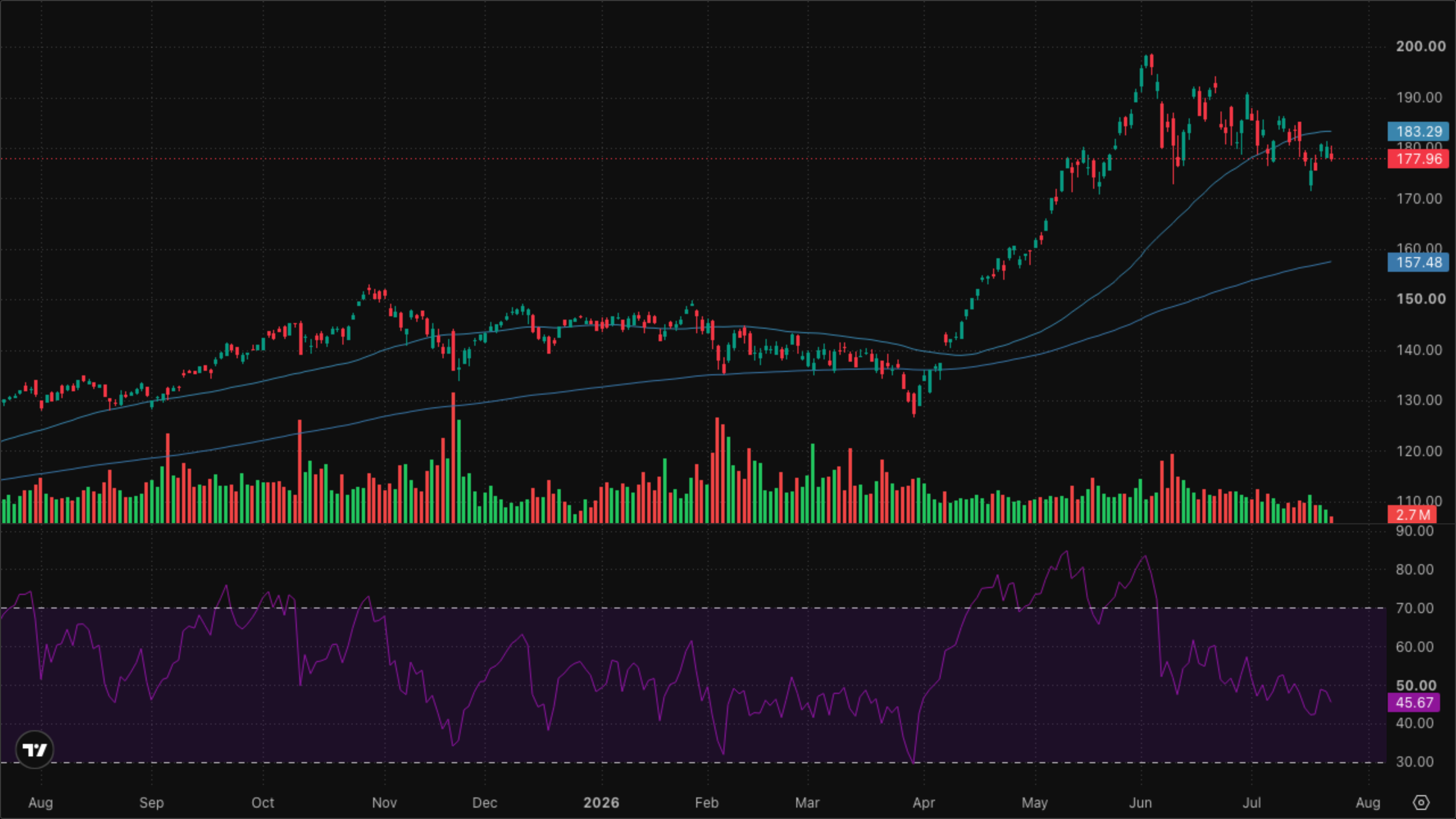The height and width of the screenshot is (819, 1456).
Task: Click the 200.00 price scale label
Action: pyautogui.click(x=1420, y=47)
